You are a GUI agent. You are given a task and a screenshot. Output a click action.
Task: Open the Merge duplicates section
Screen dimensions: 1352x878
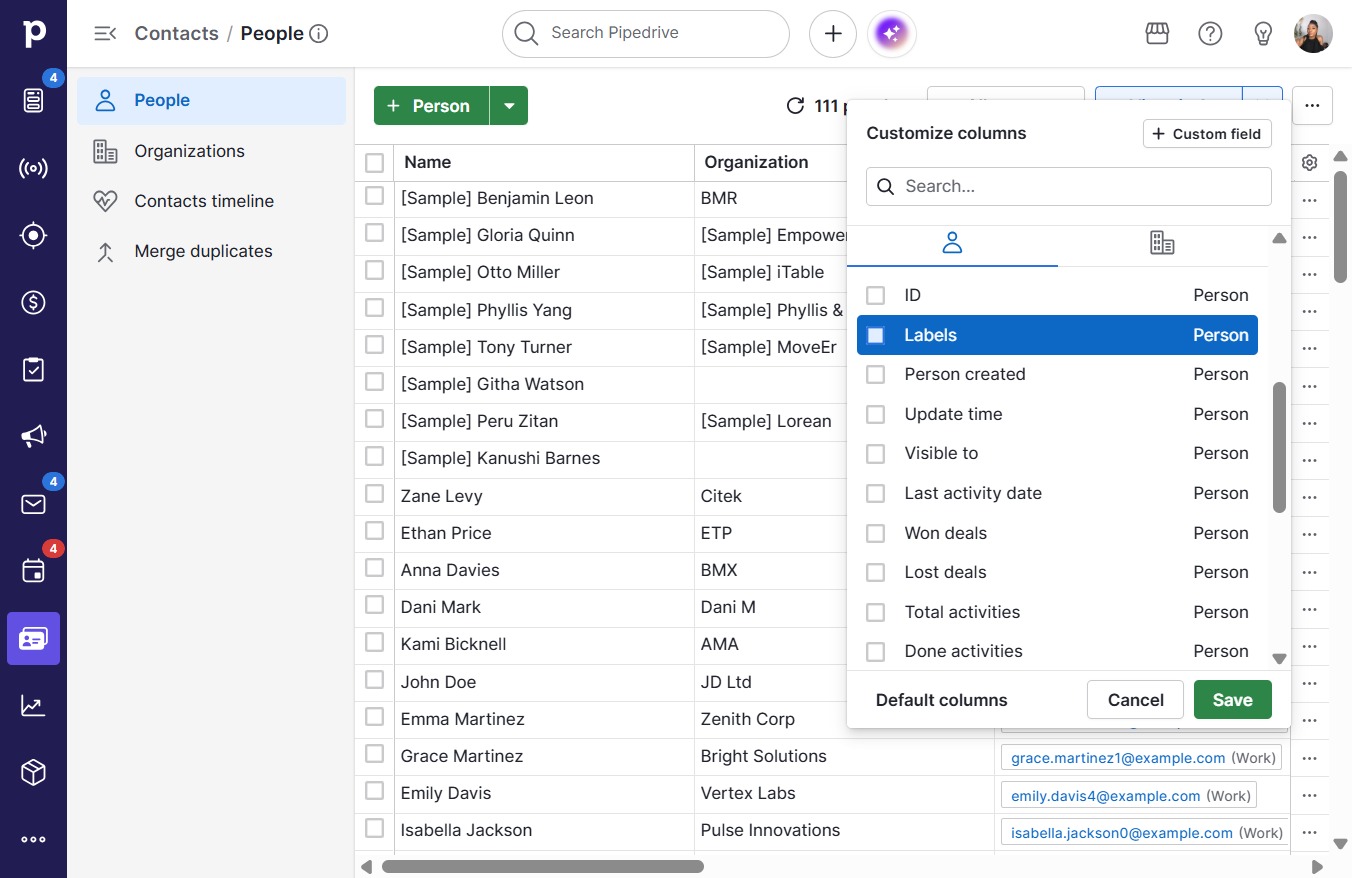[211, 251]
